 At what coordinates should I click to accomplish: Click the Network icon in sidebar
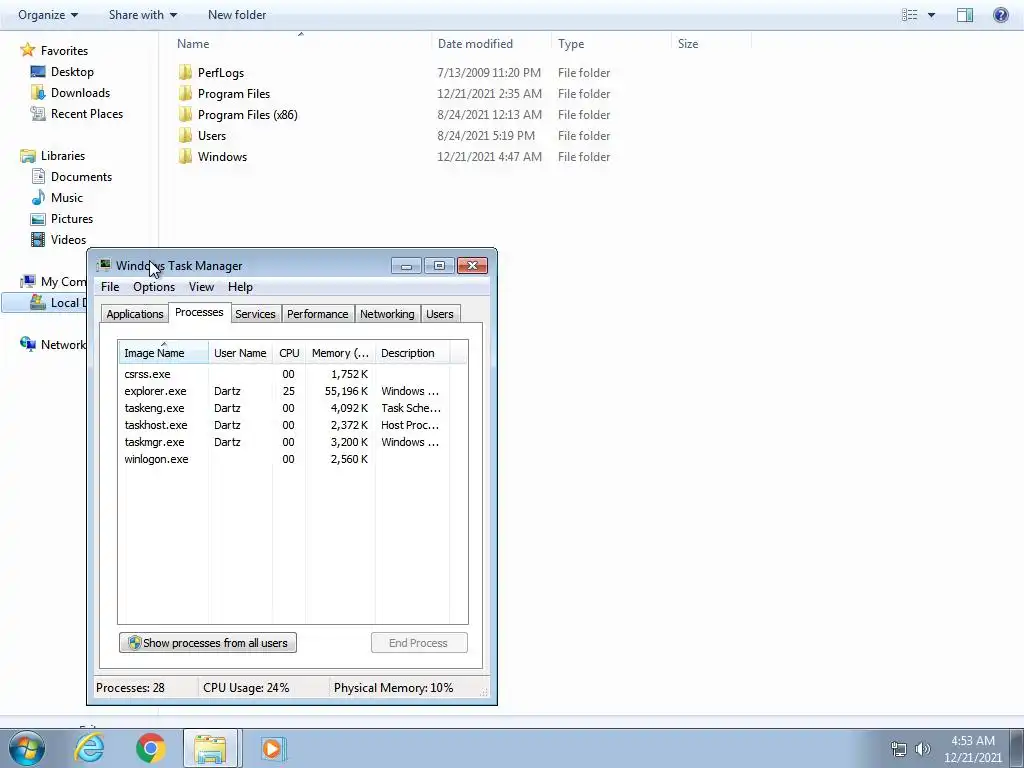[27, 344]
